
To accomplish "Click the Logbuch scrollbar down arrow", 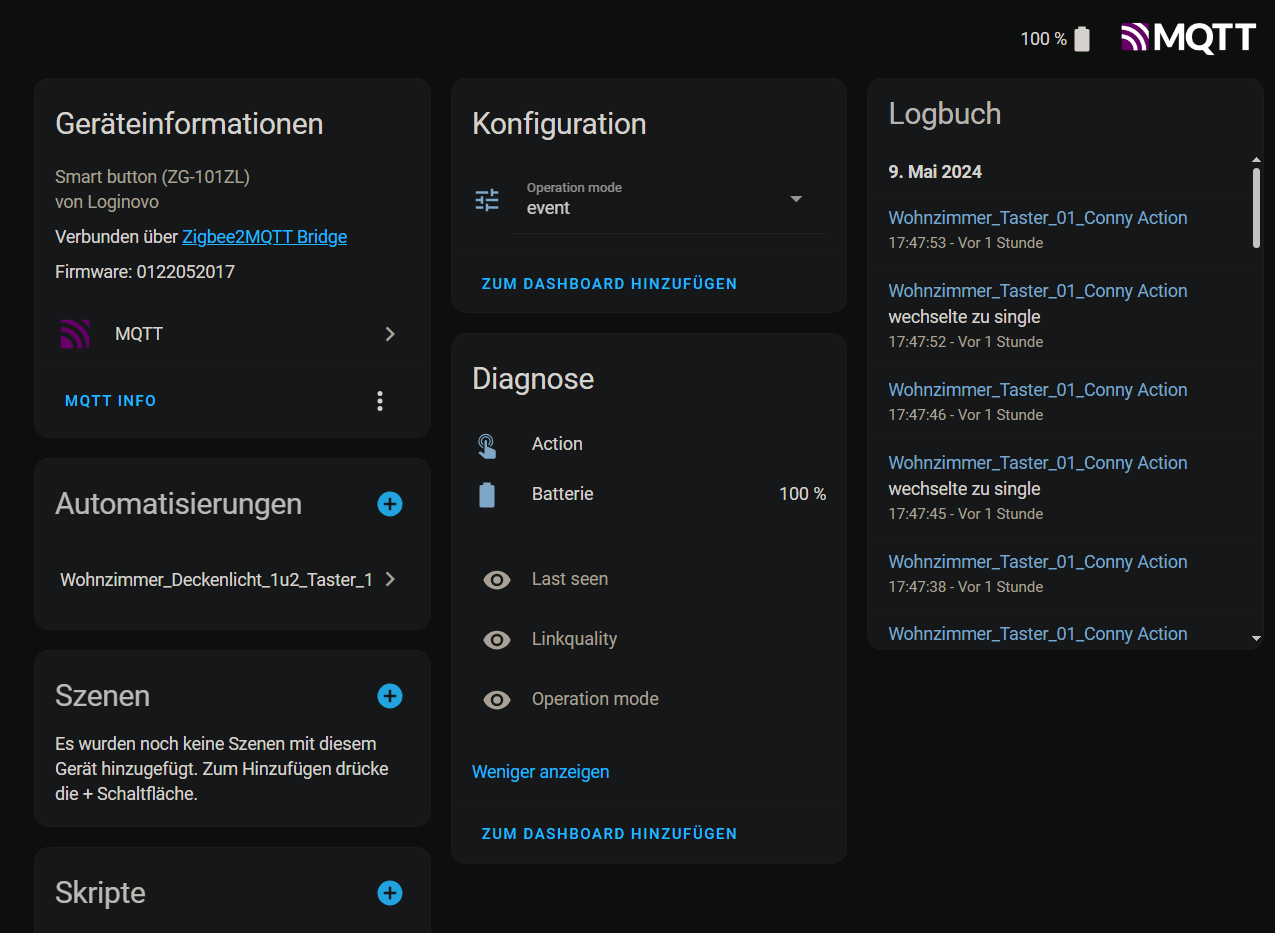I will (1256, 638).
